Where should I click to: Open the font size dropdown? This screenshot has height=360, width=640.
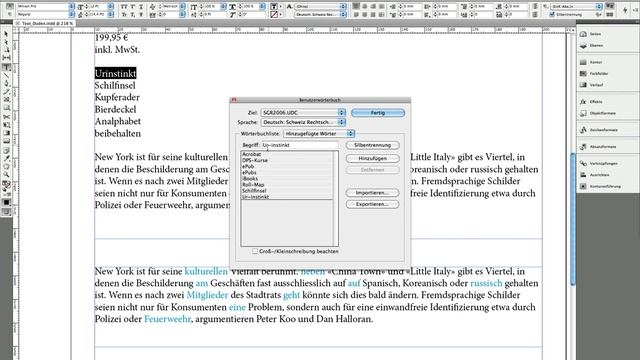click(111, 7)
